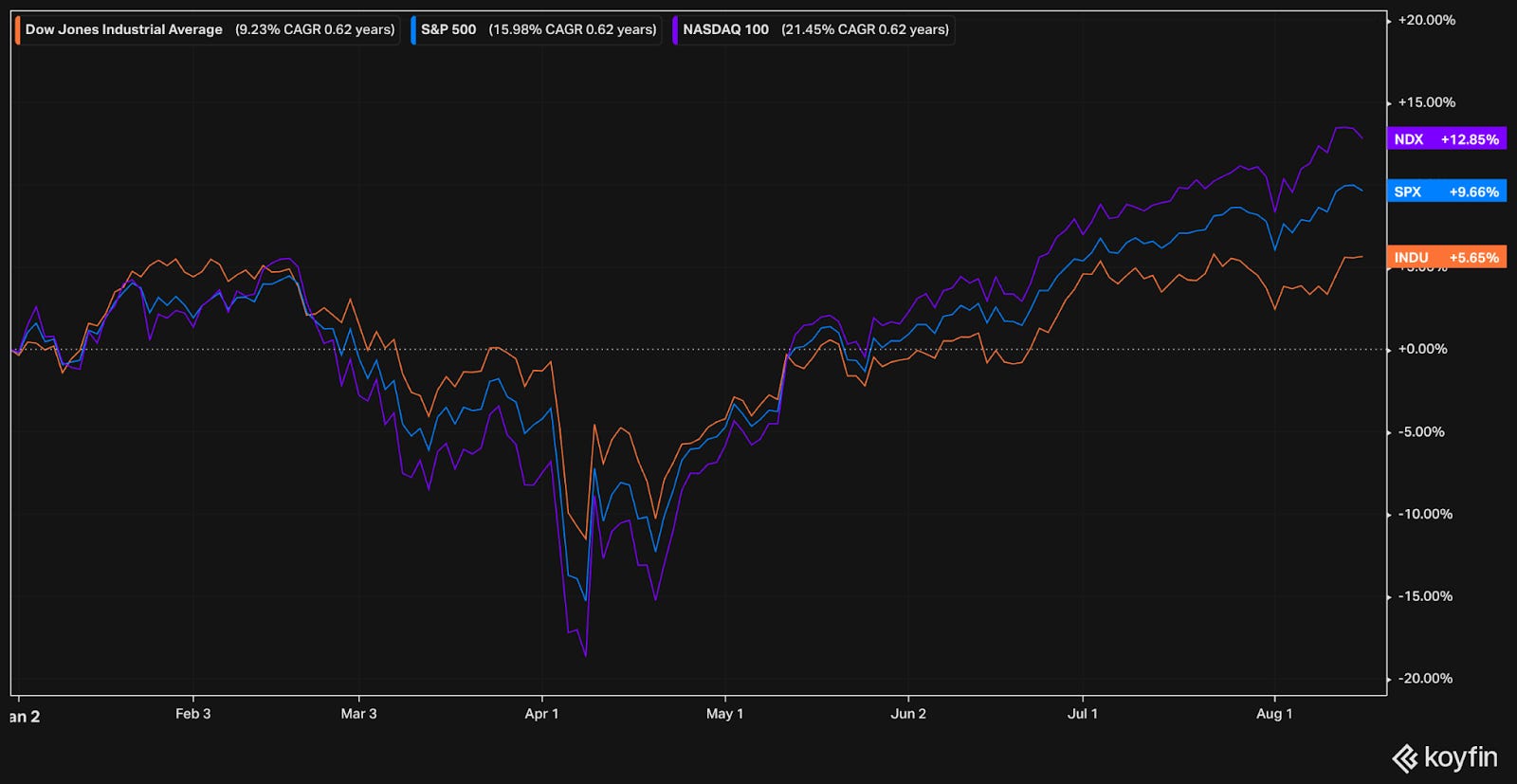Click the SPX +9.66% value tag
This screenshot has height=784, width=1517.
point(1446,191)
